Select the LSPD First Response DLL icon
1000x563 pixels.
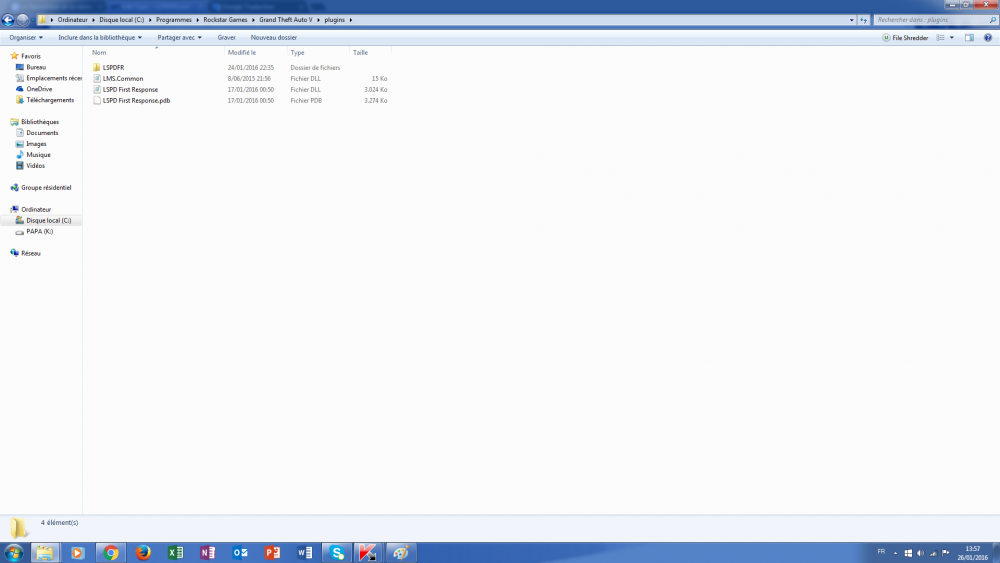point(96,89)
